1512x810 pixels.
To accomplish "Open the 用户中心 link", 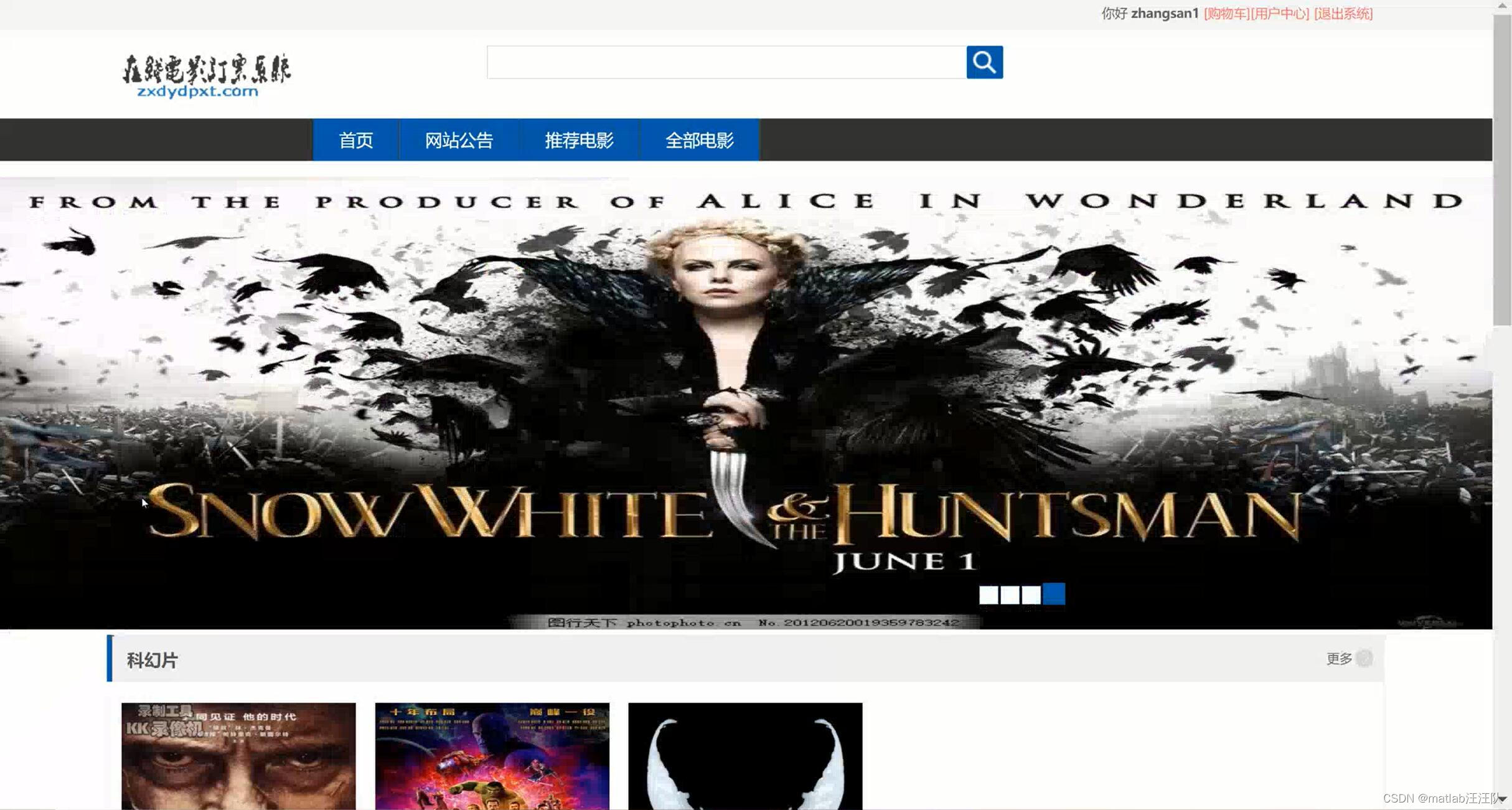I will click(x=1280, y=14).
